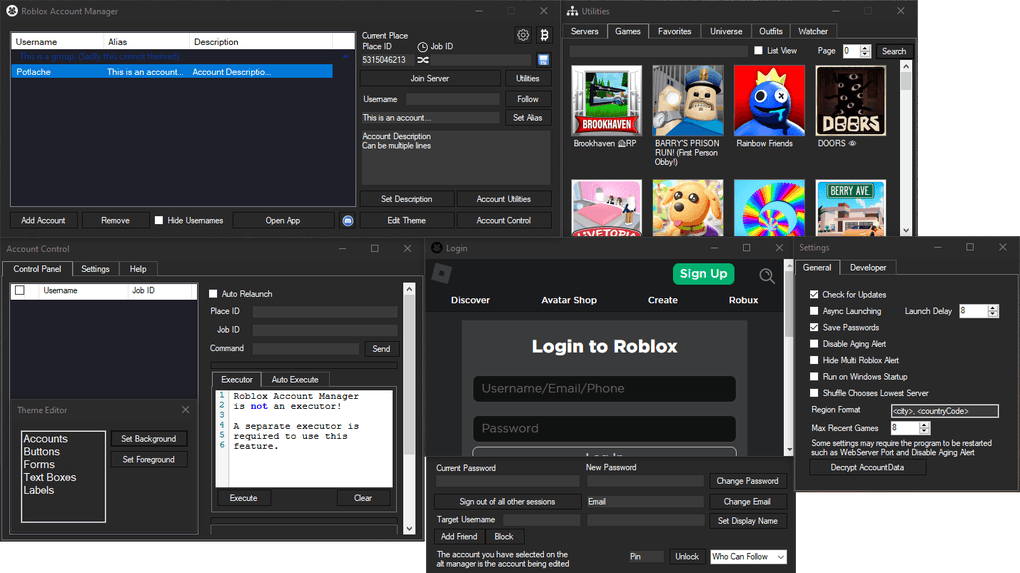Viewport: 1020px width, 573px height.
Task: Select the Rainbow Friends game thumbnail
Action: coord(769,100)
